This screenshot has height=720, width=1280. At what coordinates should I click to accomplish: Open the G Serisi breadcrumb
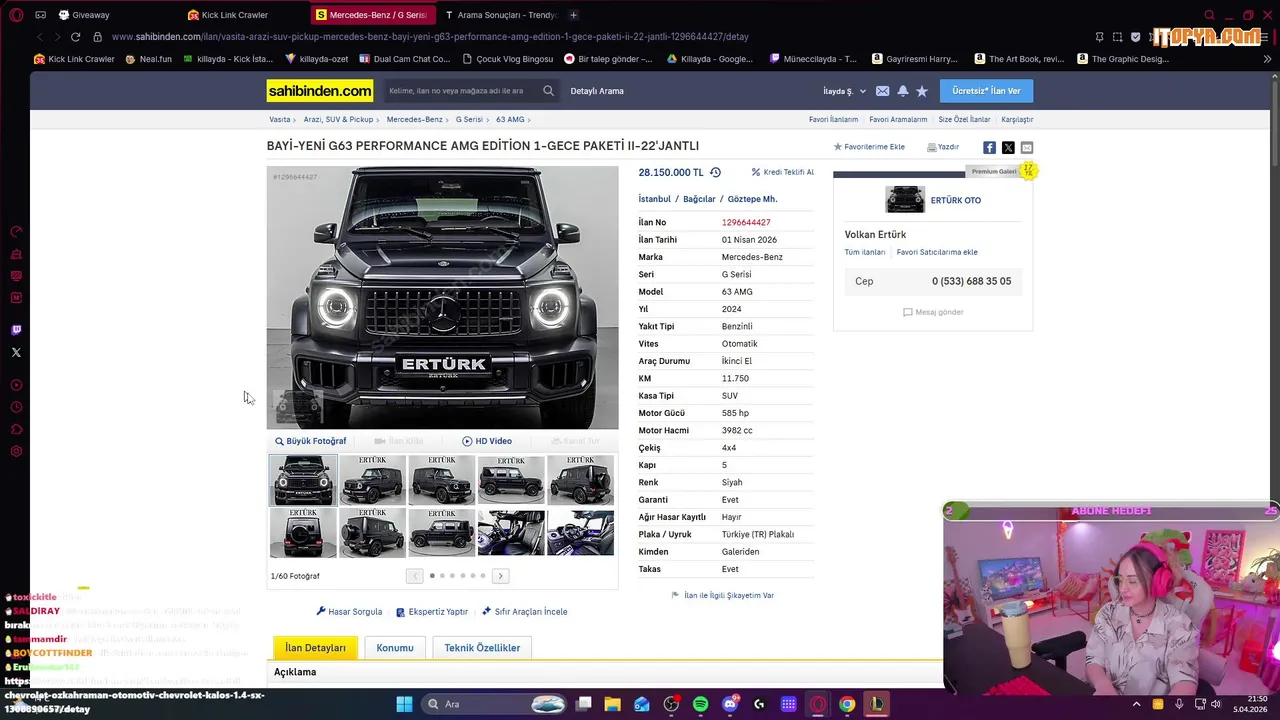(469, 119)
